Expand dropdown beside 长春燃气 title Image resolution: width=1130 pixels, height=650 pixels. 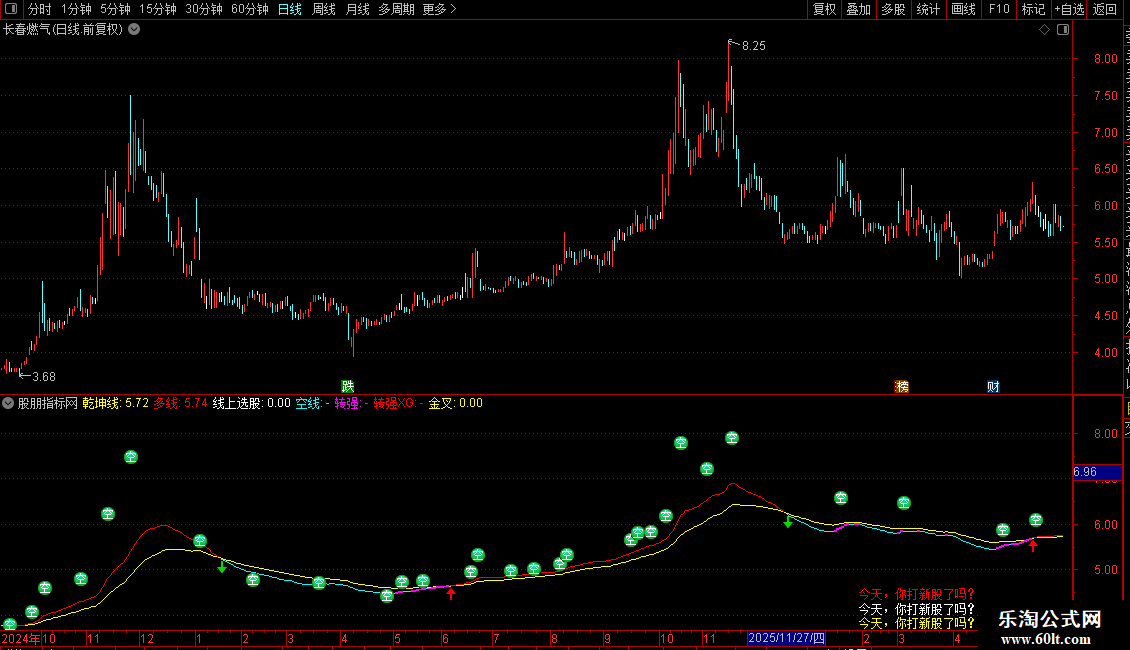(x=134, y=30)
